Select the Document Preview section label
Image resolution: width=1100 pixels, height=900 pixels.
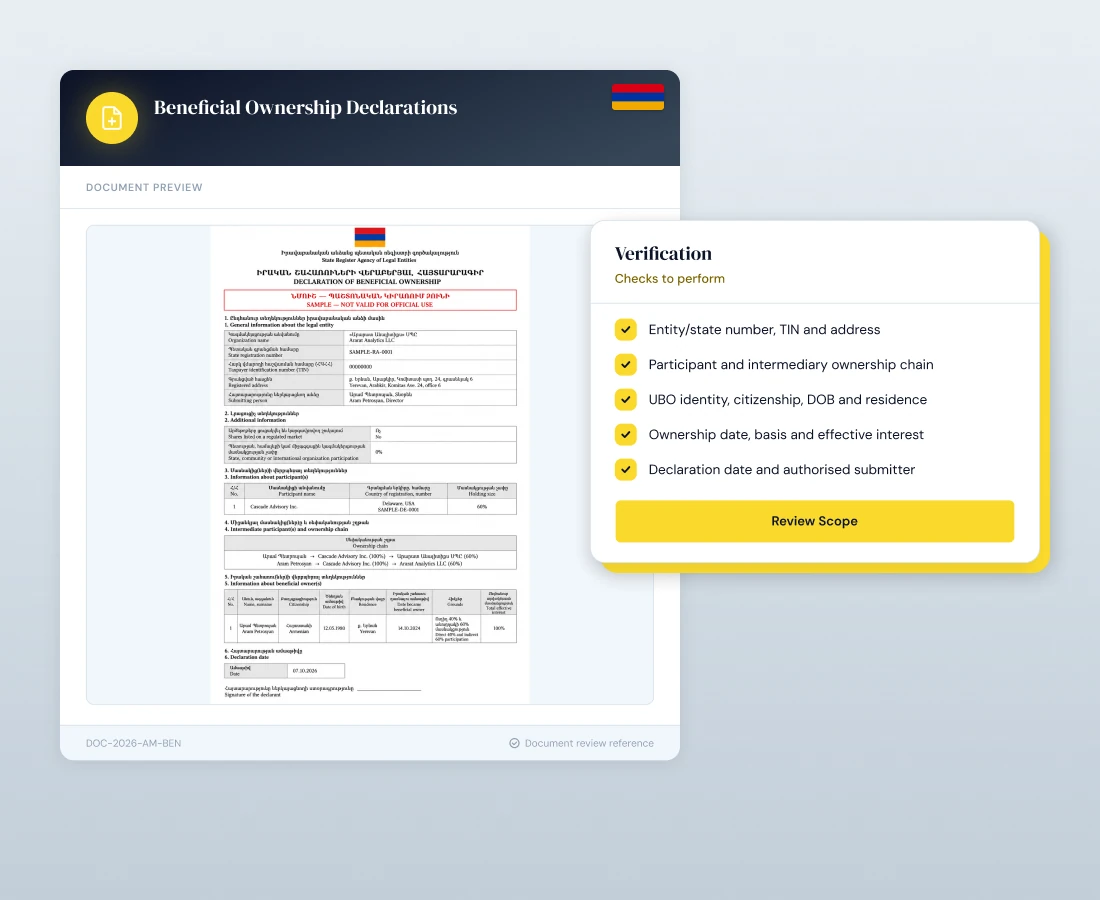[x=144, y=187]
